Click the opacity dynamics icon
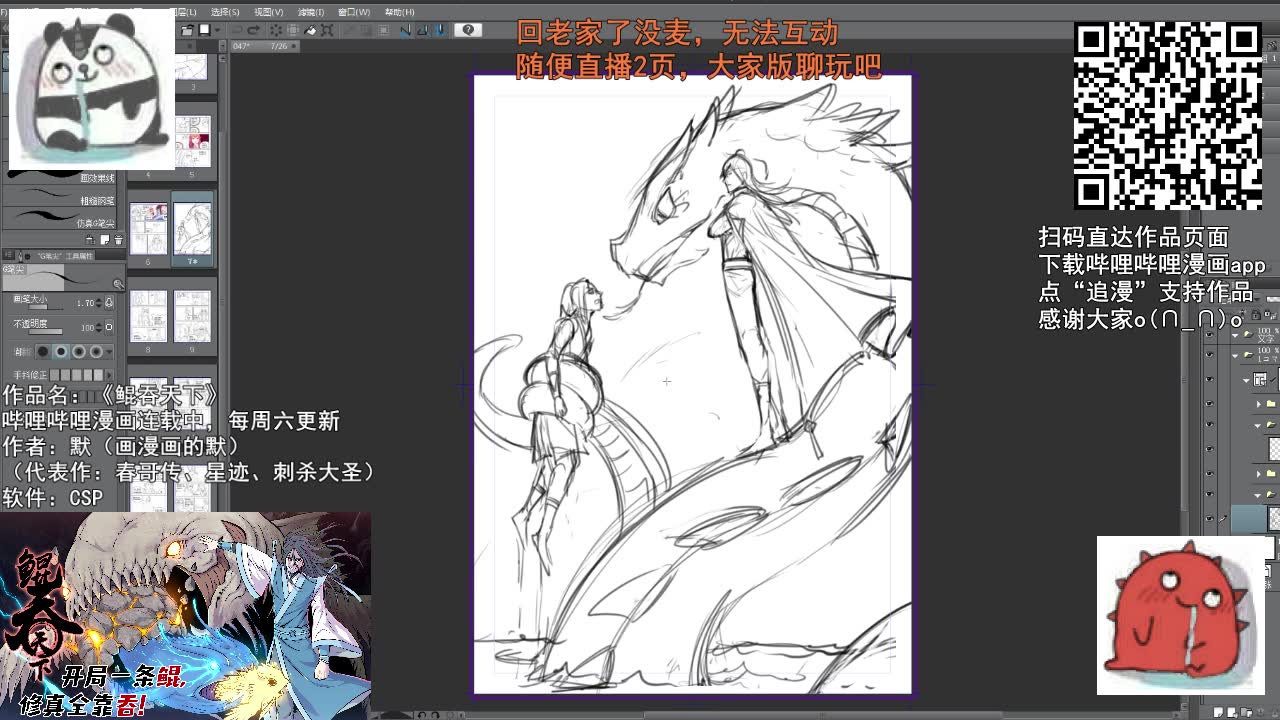This screenshot has height=720, width=1280. pyautogui.click(x=109, y=326)
